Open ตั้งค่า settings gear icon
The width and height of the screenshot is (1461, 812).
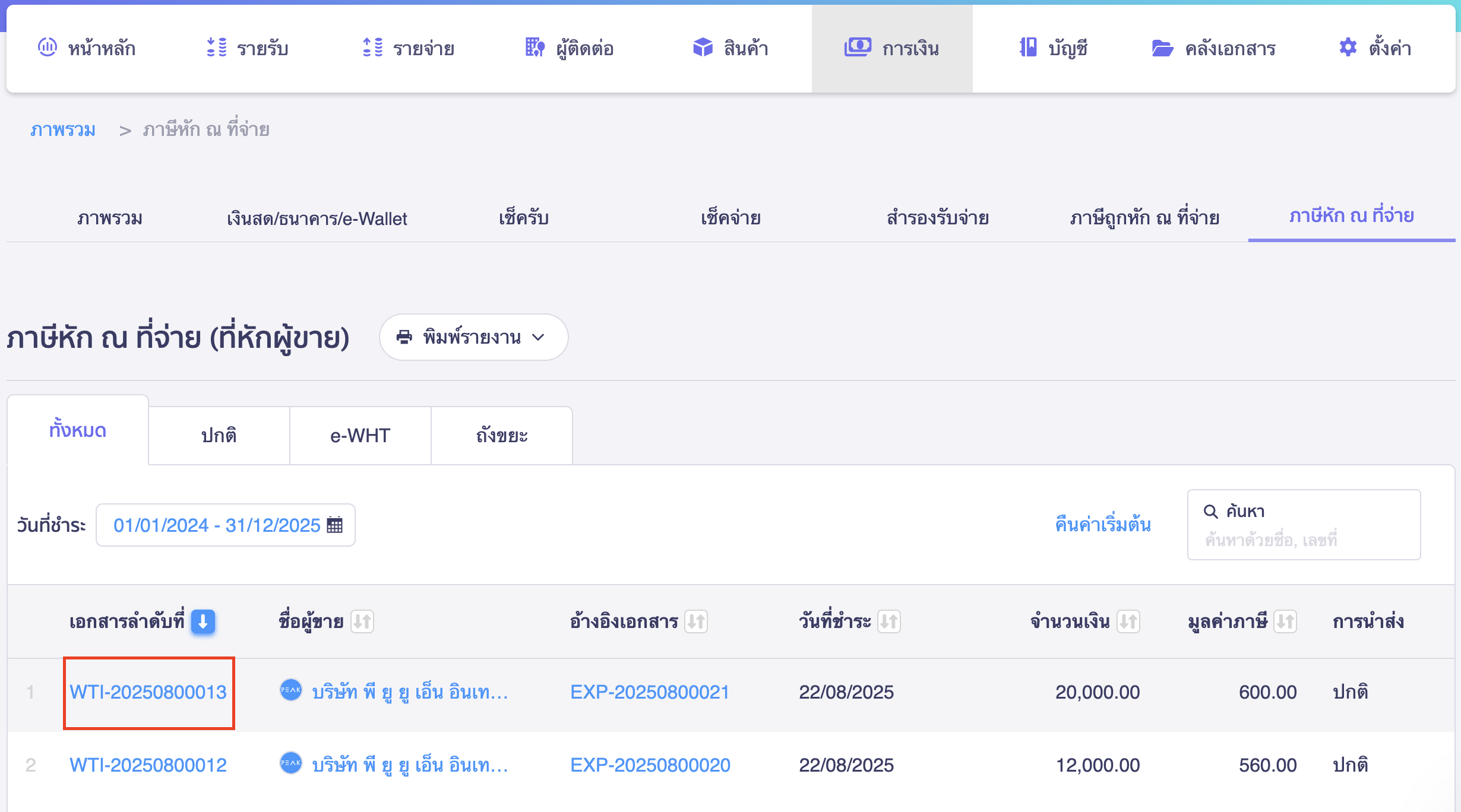pos(1348,47)
